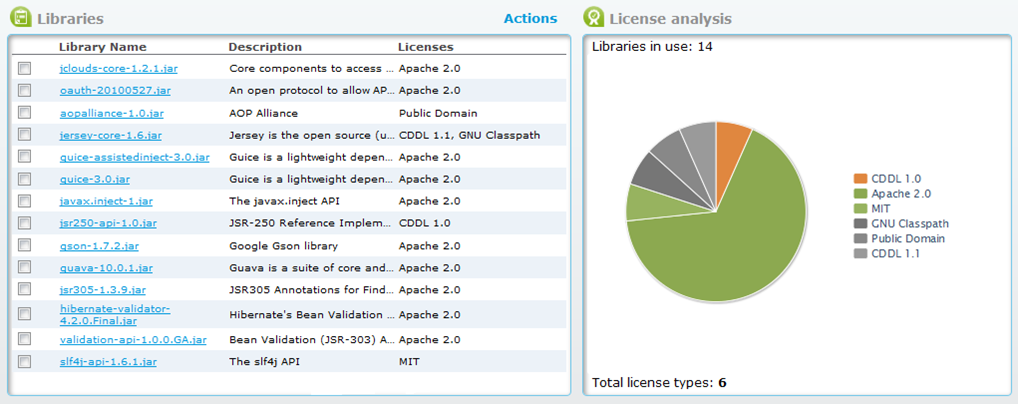
Task: Open the Actions menu
Action: click(530, 18)
